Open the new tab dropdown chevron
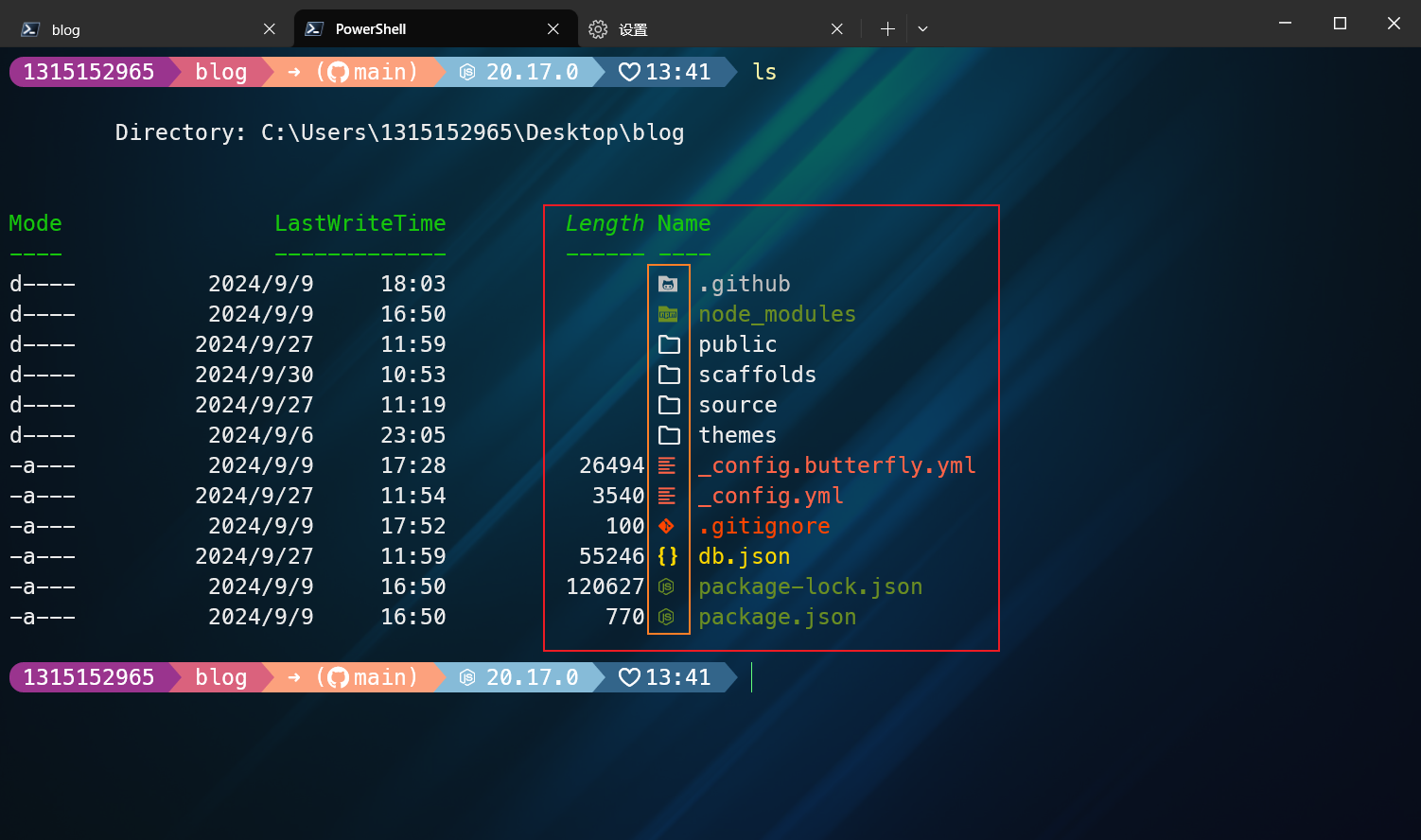 (x=922, y=29)
